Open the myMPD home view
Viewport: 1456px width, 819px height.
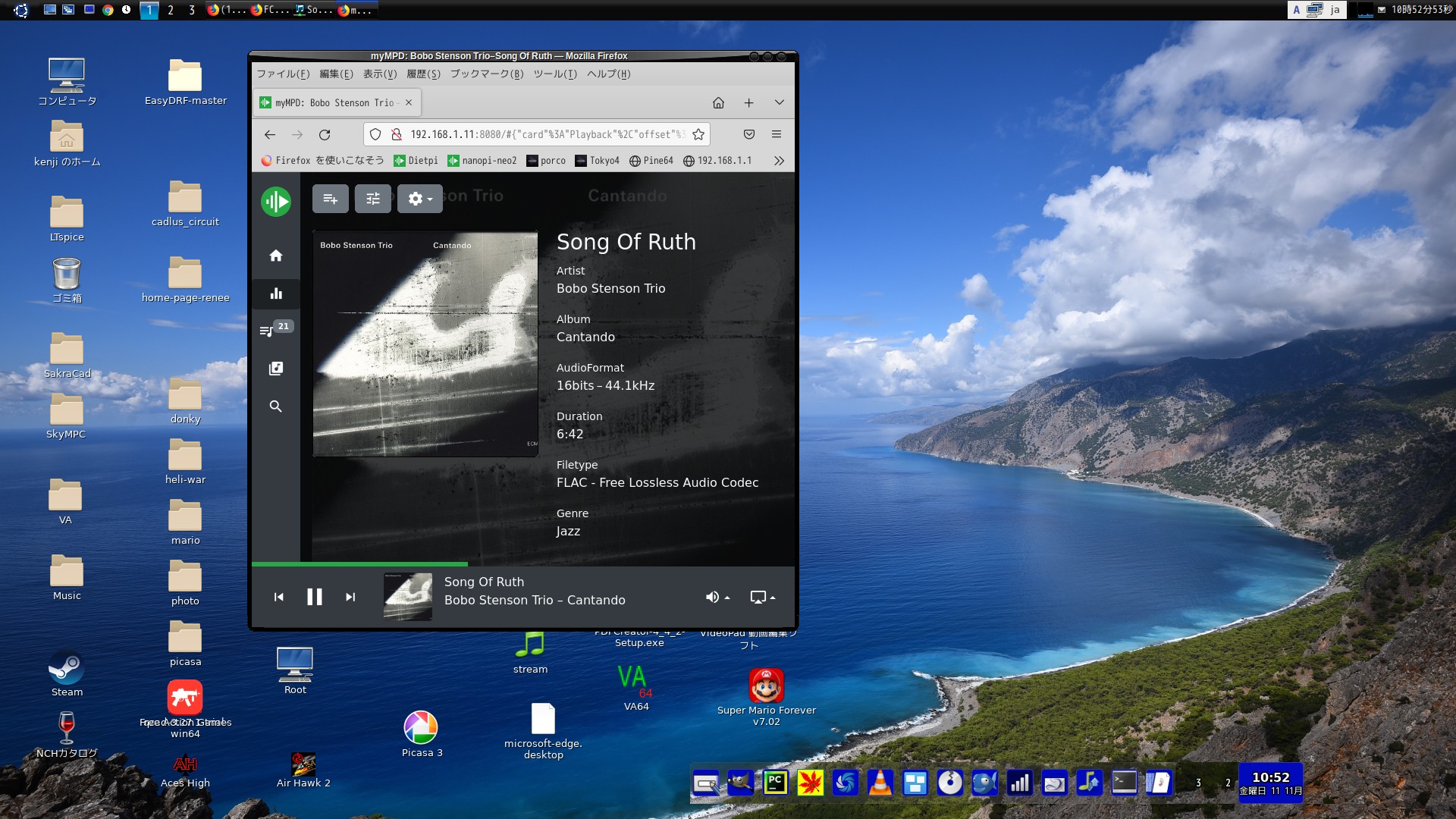(x=276, y=256)
